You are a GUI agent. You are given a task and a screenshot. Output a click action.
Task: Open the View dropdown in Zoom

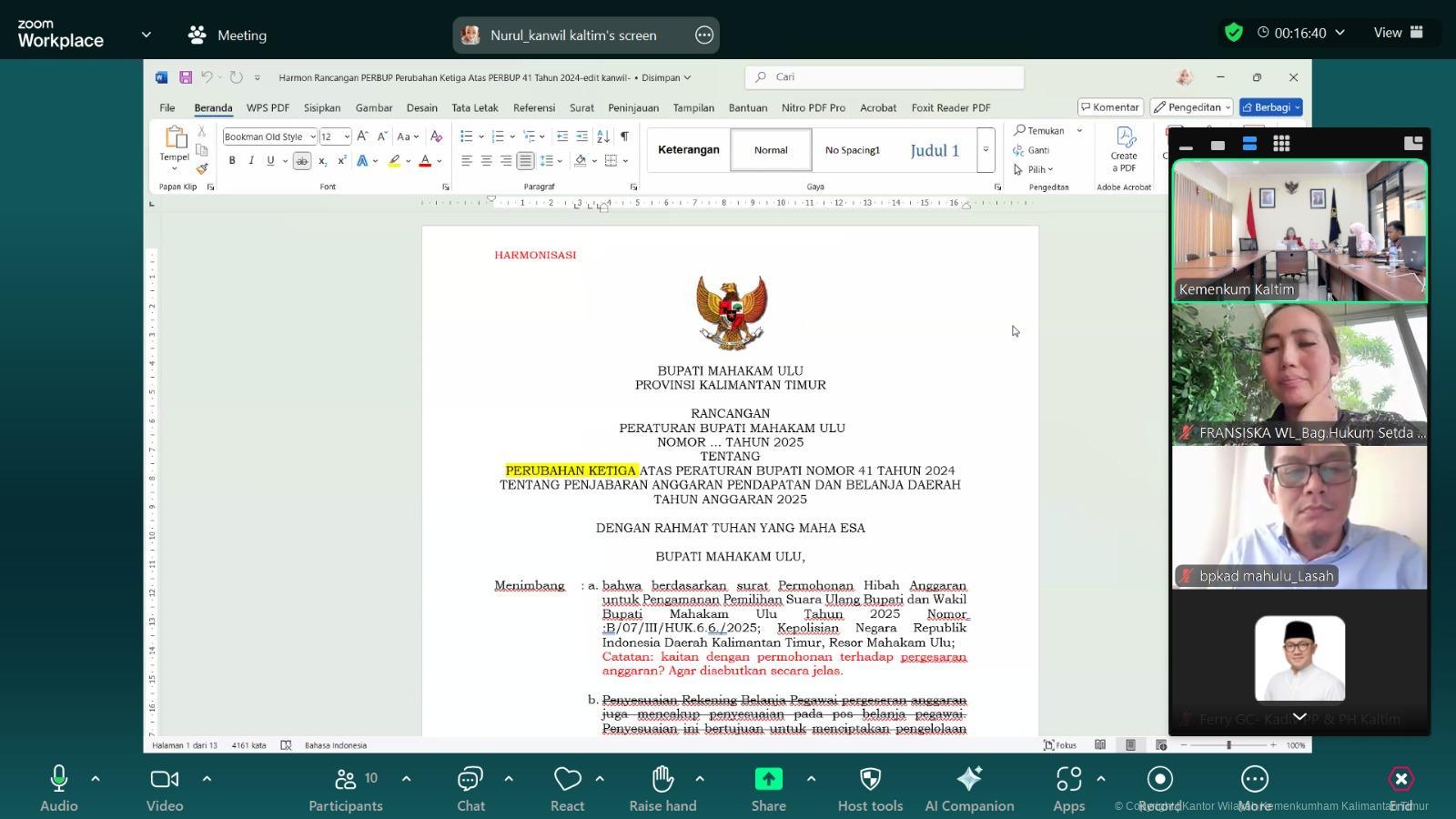click(x=1398, y=33)
